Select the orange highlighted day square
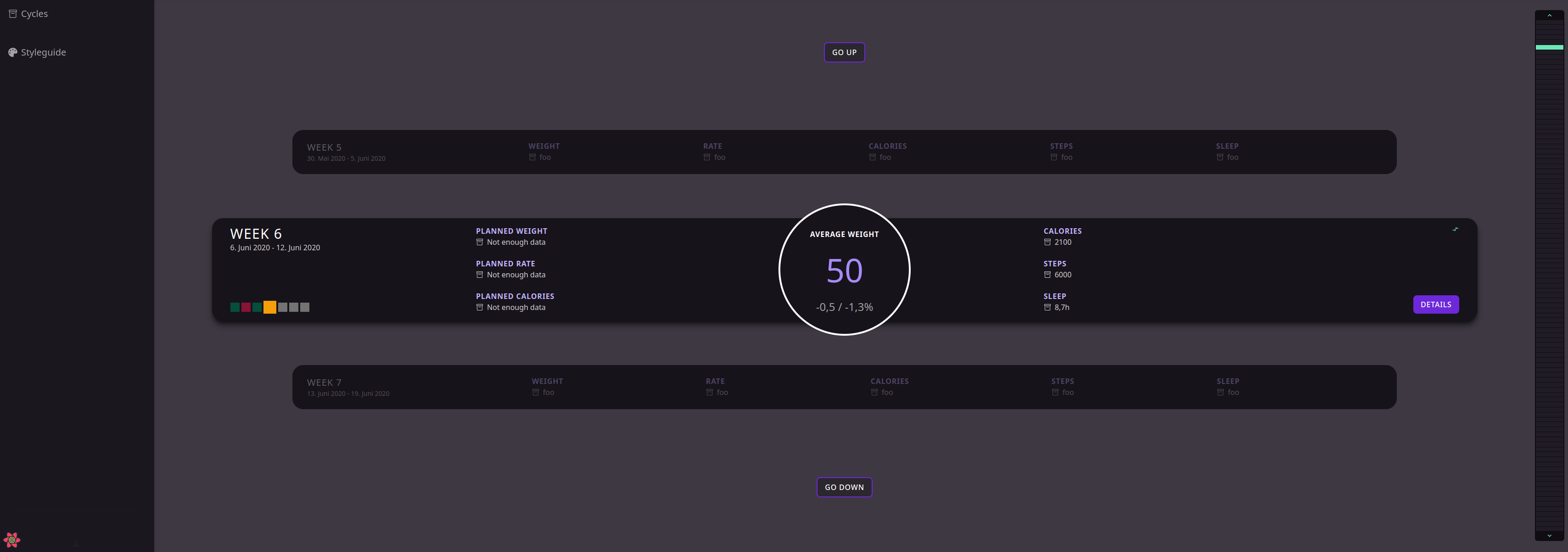This screenshot has height=552, width=1568. click(269, 307)
